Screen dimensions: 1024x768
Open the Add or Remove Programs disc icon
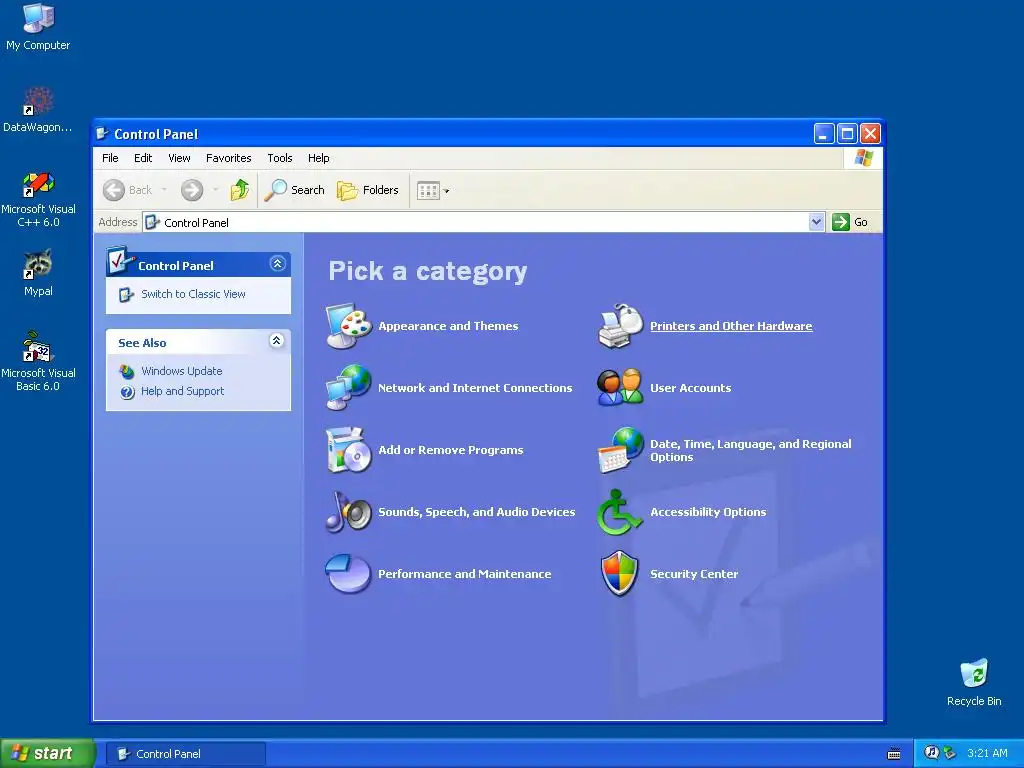click(349, 449)
